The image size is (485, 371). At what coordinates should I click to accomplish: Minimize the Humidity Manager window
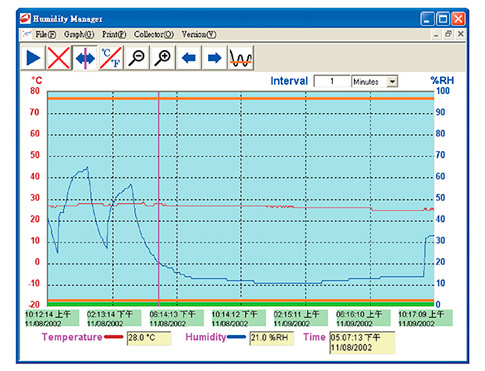point(427,19)
